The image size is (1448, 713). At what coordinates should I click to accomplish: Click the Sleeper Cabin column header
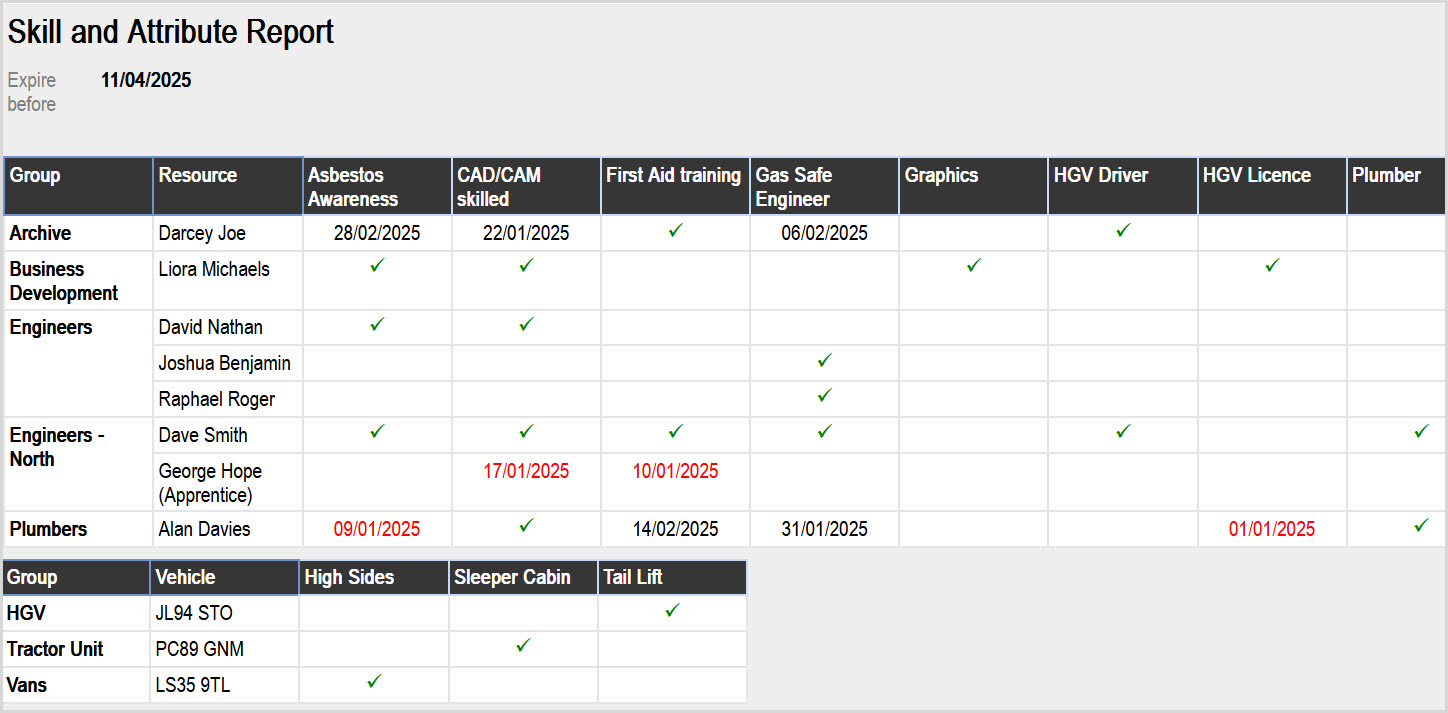[523, 578]
